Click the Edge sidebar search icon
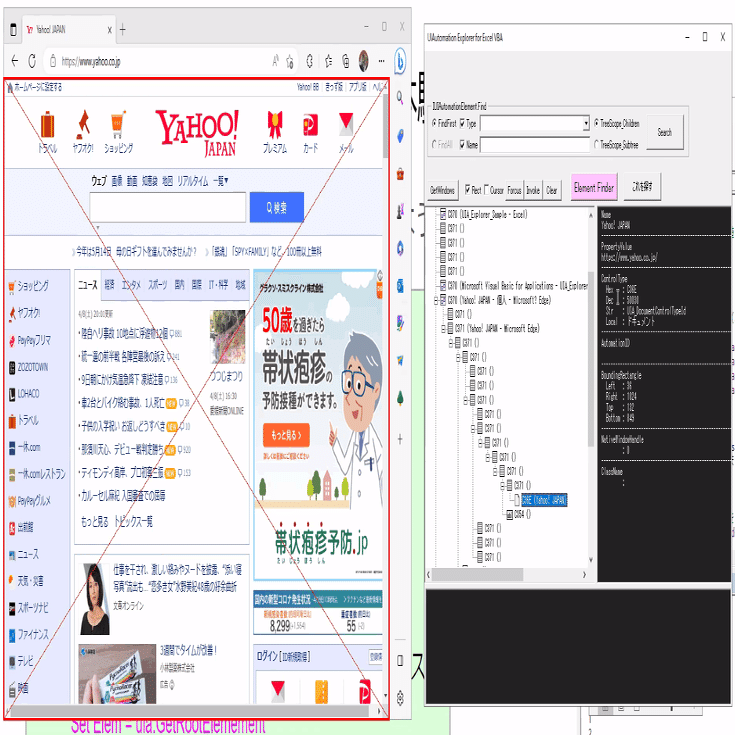Screen dimensions: 735x735 [x=400, y=98]
